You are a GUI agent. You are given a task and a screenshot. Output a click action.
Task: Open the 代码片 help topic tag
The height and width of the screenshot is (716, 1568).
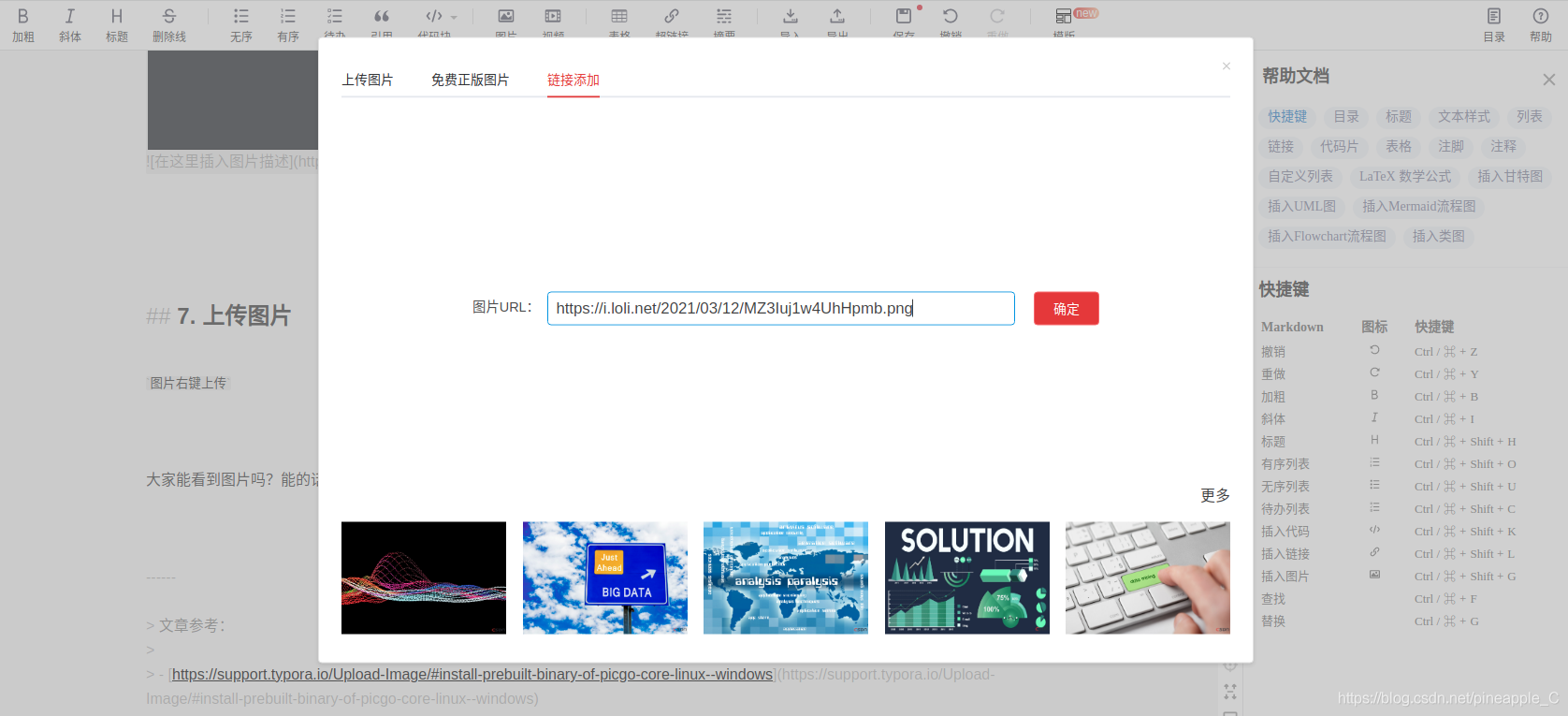1339,147
